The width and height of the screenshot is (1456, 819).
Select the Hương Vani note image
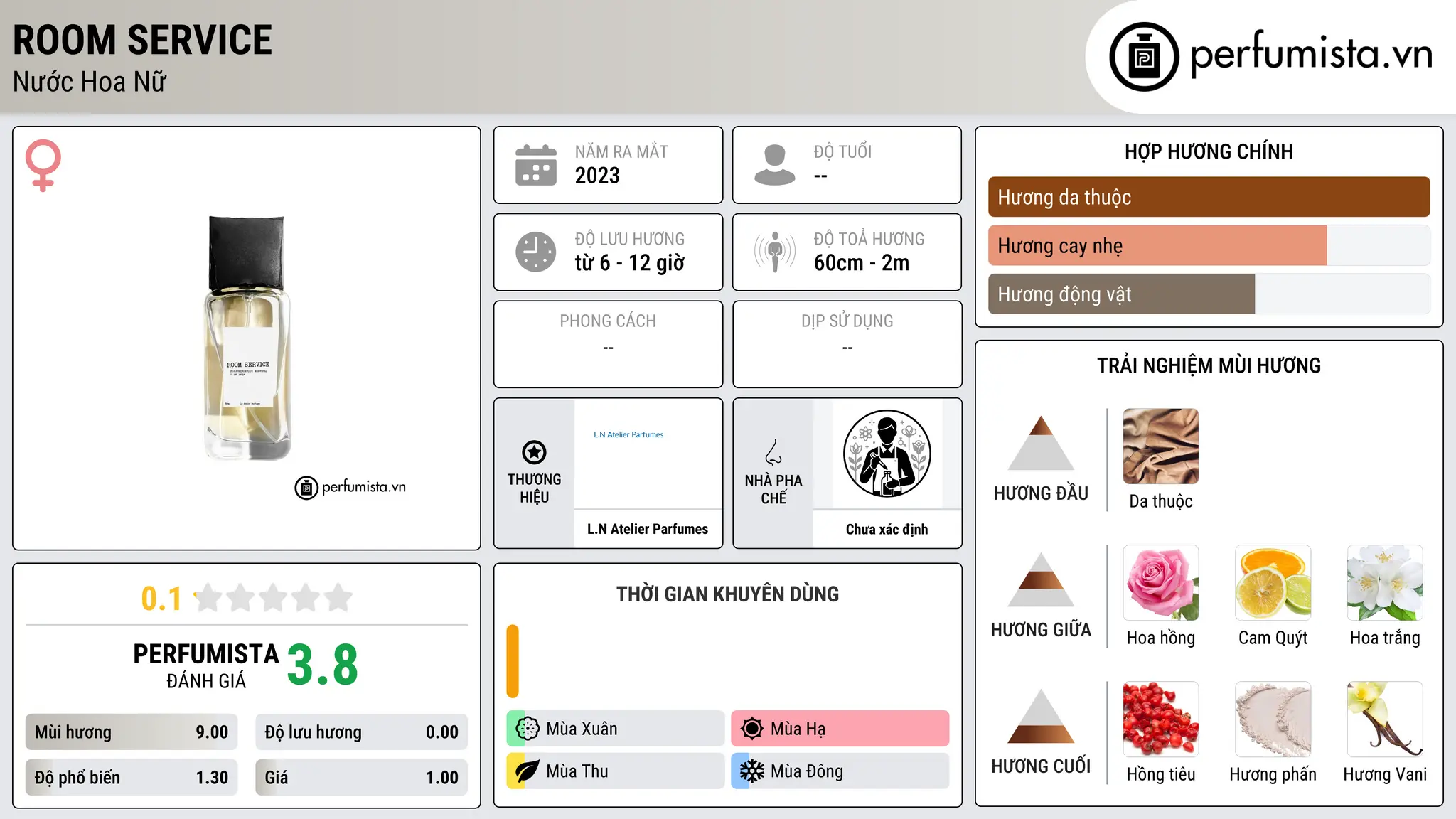pos(1385,719)
